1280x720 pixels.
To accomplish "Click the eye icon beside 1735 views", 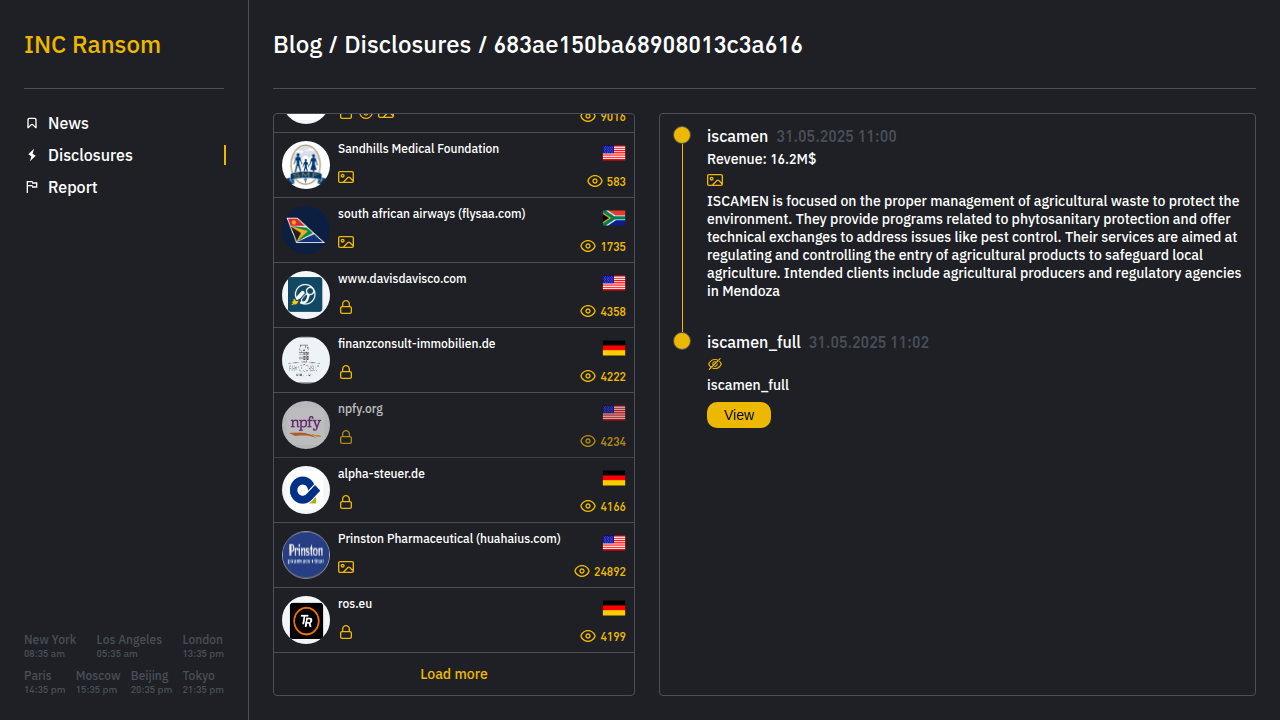I will pyautogui.click(x=588, y=246).
